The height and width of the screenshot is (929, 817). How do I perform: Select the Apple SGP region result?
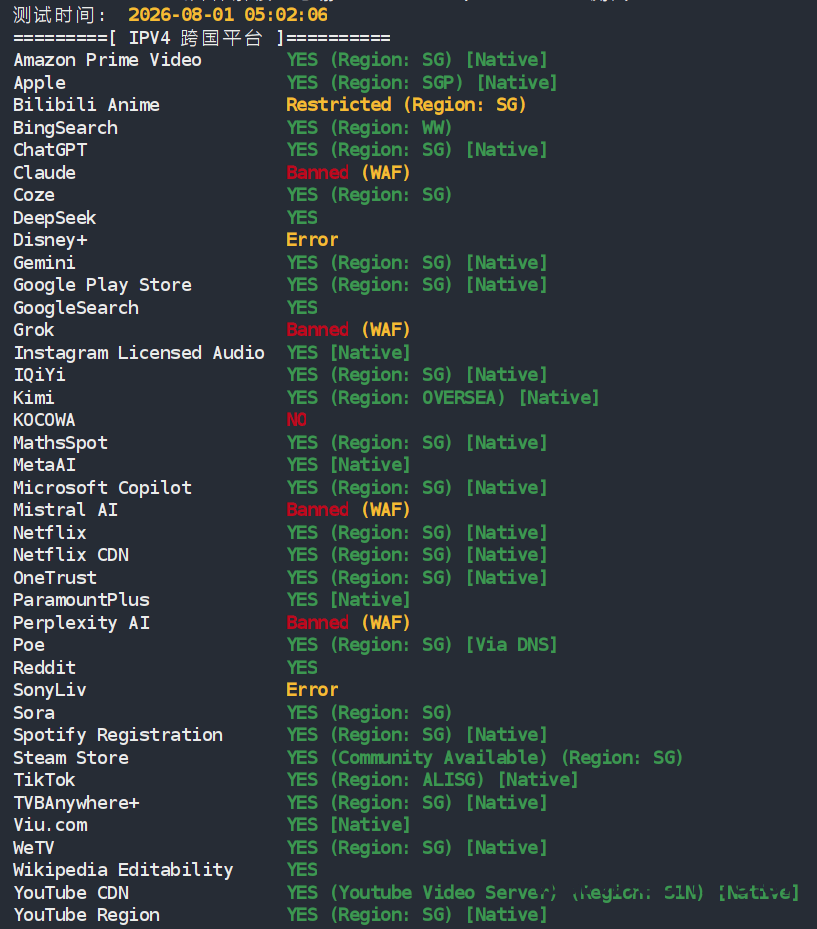397,83
